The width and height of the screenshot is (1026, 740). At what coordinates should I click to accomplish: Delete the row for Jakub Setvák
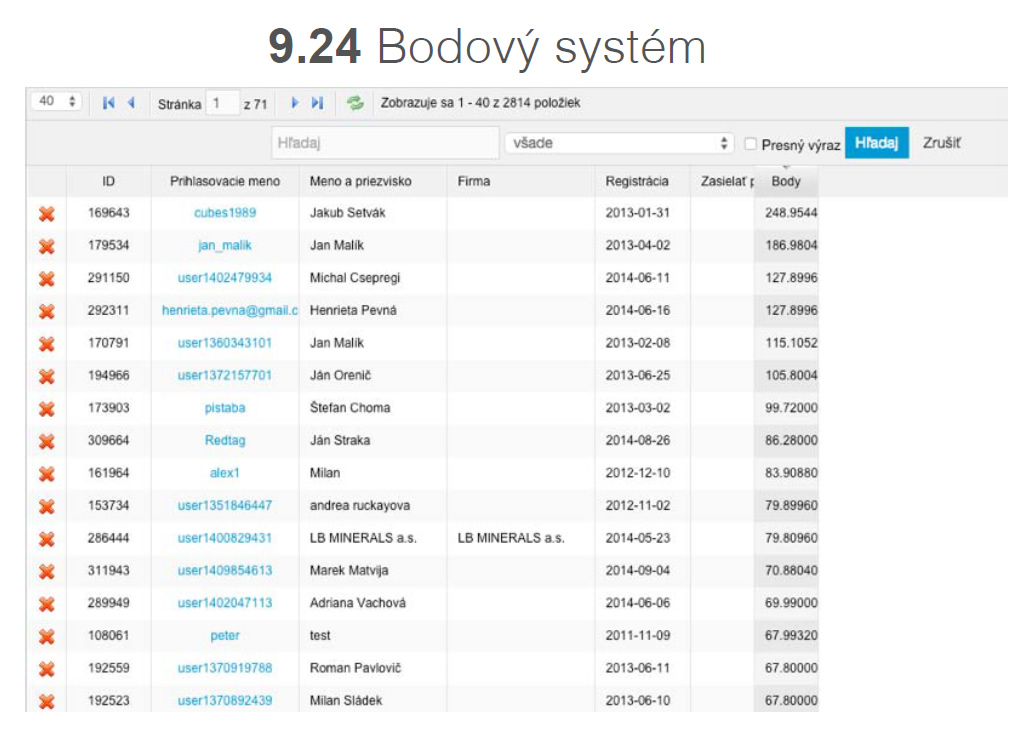pos(46,213)
